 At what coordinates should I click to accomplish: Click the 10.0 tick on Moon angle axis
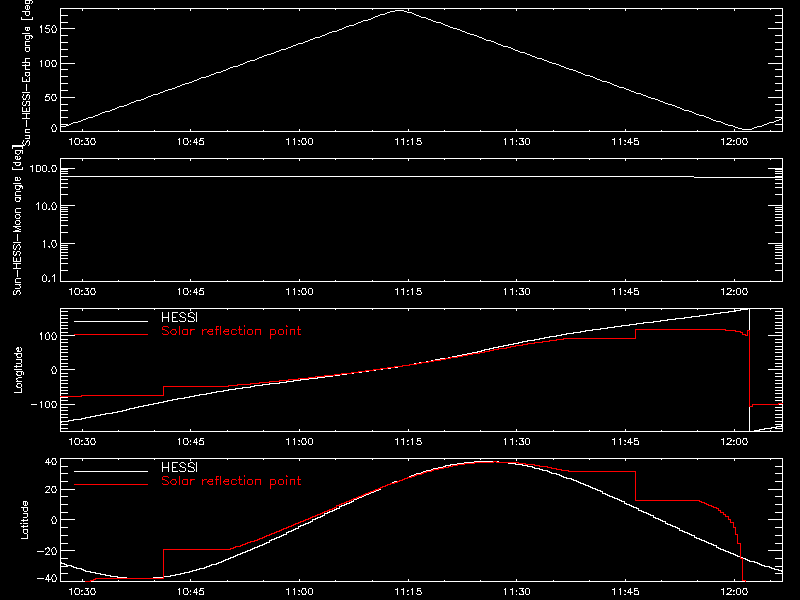click(x=46, y=207)
